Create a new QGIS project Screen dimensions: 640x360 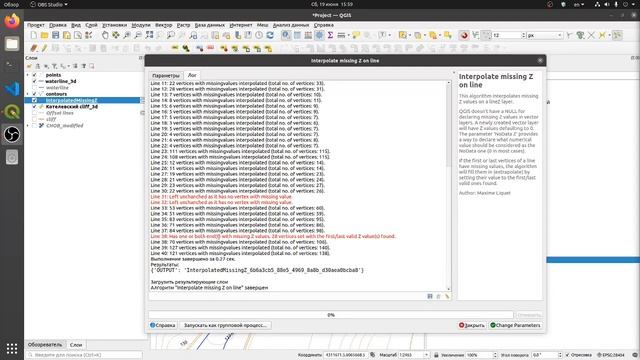pyautogui.click(x=33, y=36)
